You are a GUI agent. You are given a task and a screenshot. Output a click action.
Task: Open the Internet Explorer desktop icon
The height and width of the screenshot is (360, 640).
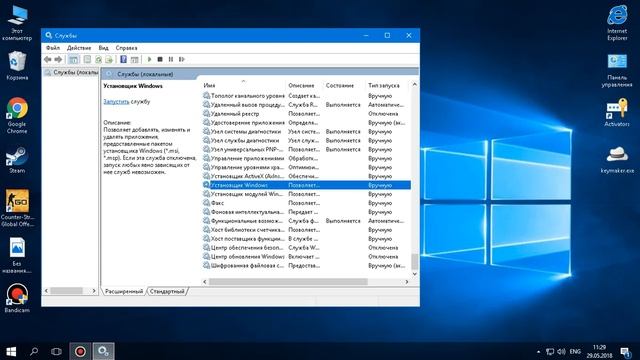(617, 22)
